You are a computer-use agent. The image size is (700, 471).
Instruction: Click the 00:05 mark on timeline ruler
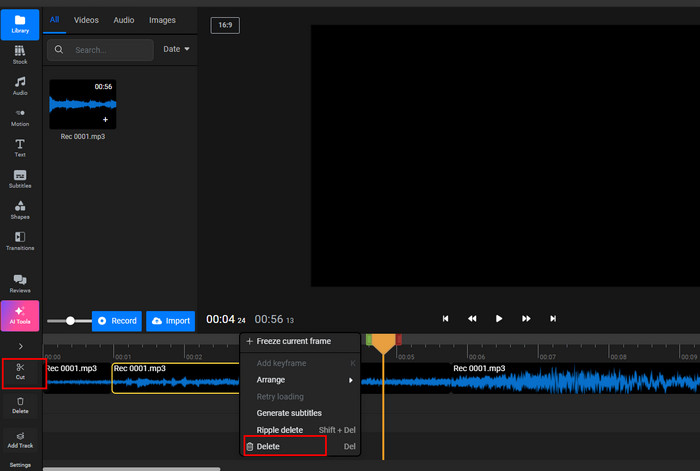click(x=406, y=357)
